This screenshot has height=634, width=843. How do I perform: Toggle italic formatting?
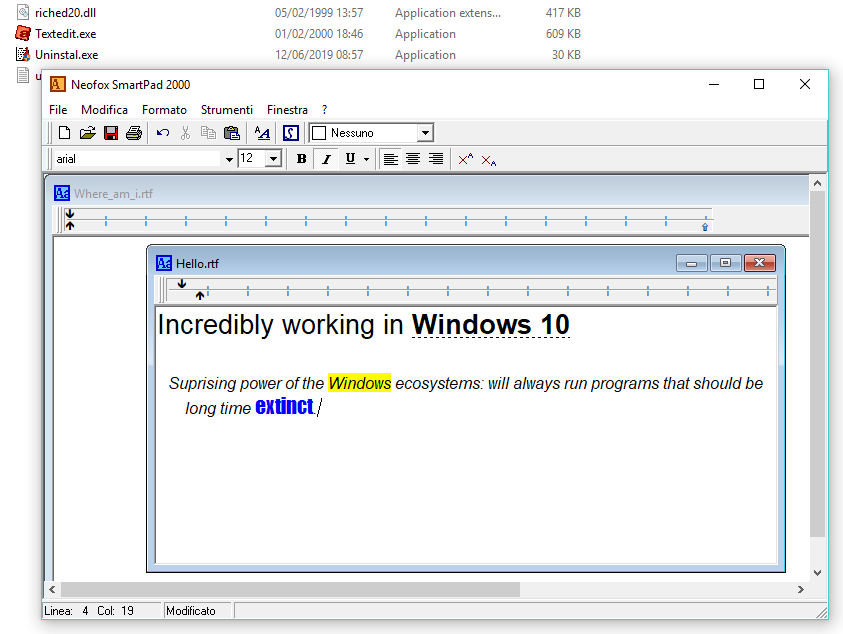click(x=326, y=159)
